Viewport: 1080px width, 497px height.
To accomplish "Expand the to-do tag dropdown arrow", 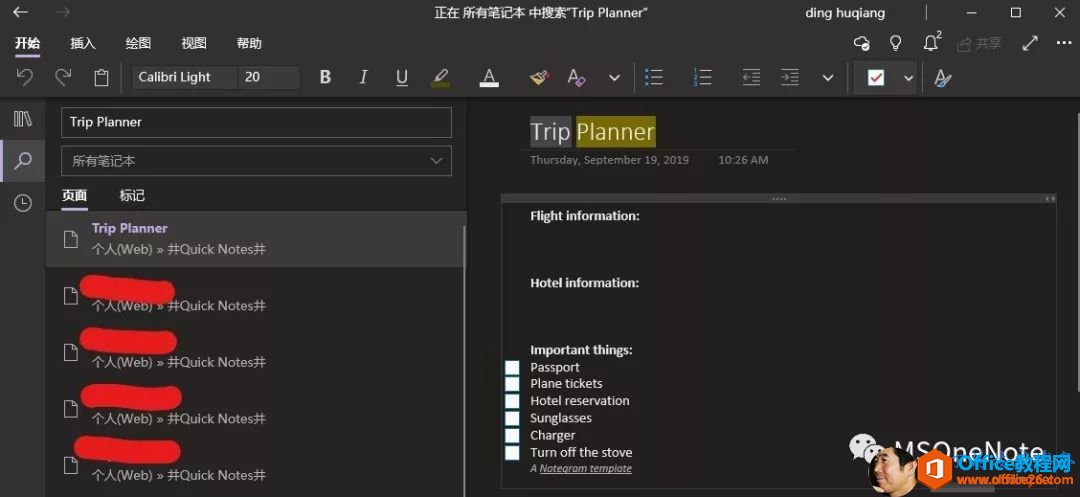I will [x=908, y=78].
